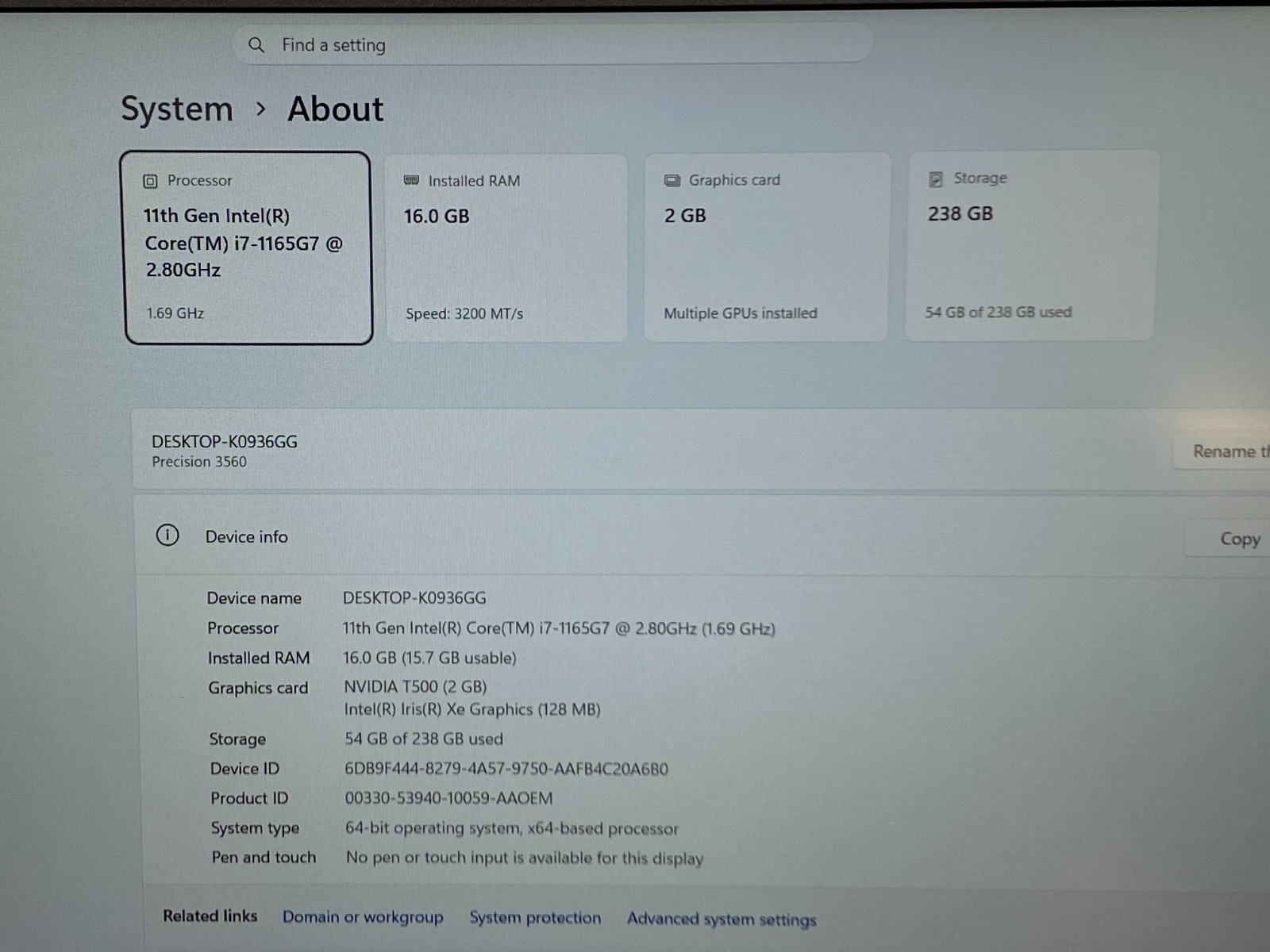
Task: Open the Storage summary card
Action: click(1031, 246)
